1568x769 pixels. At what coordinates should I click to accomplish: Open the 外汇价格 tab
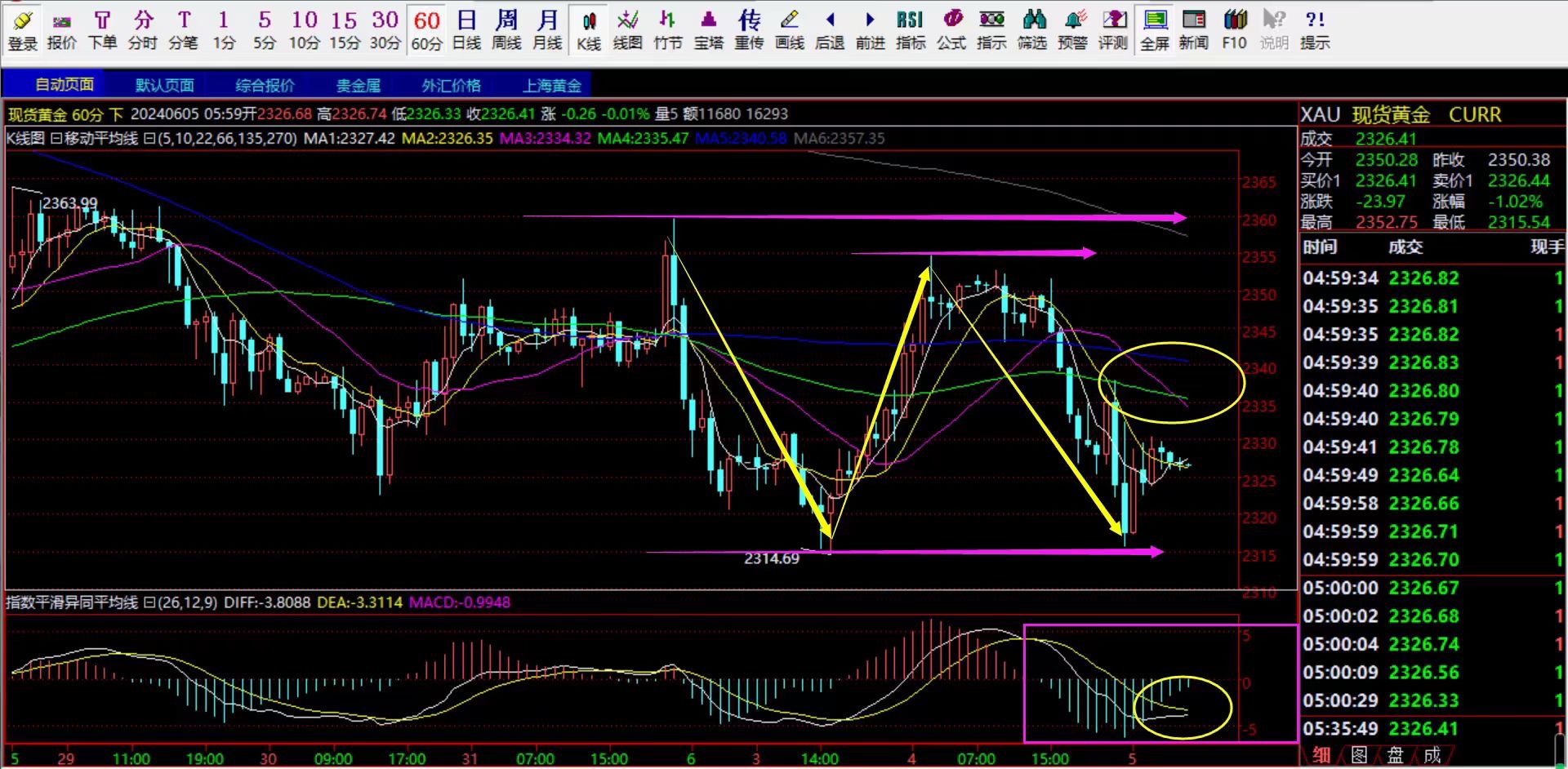pos(451,85)
